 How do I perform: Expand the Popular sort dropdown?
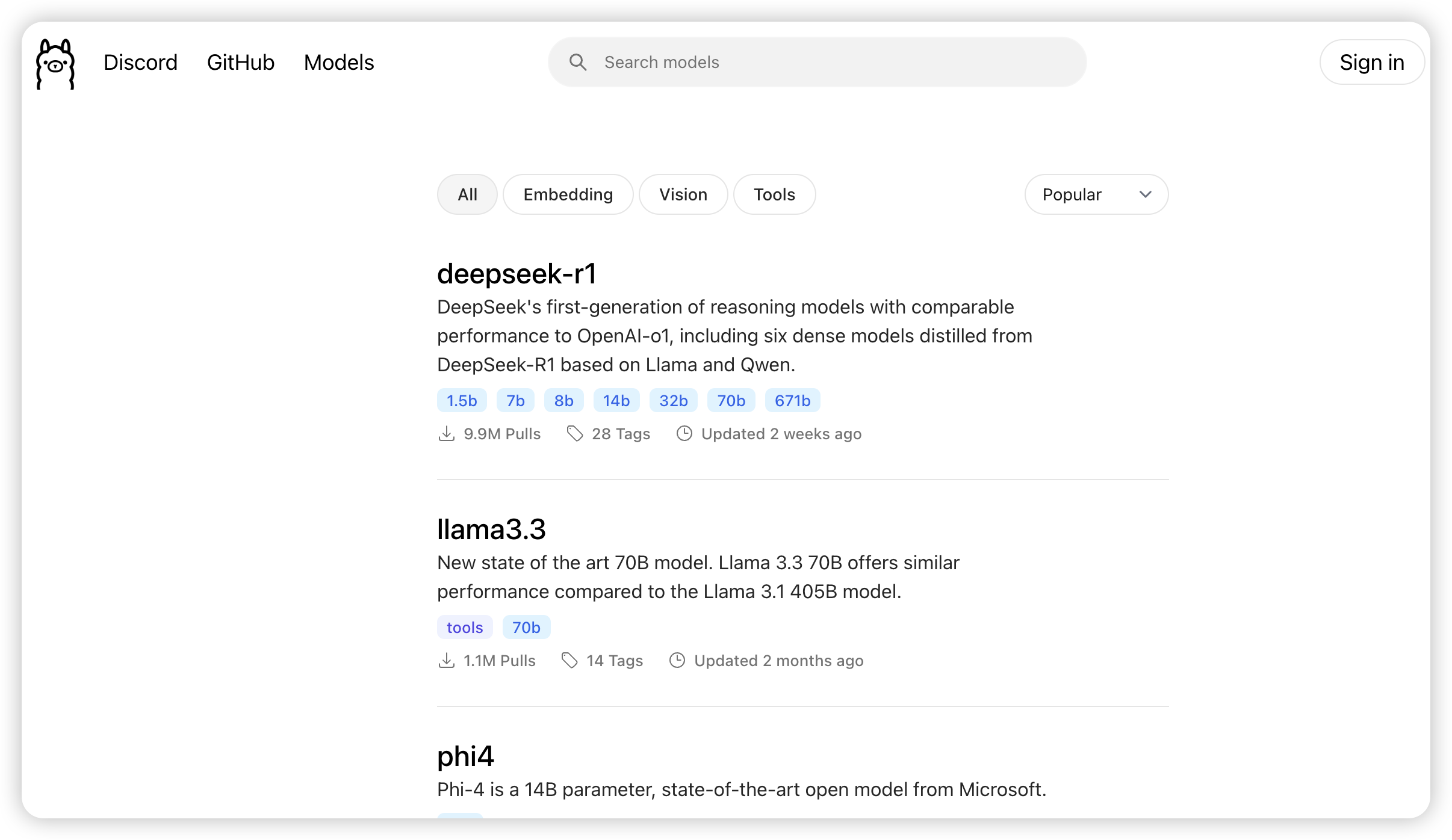pos(1096,194)
